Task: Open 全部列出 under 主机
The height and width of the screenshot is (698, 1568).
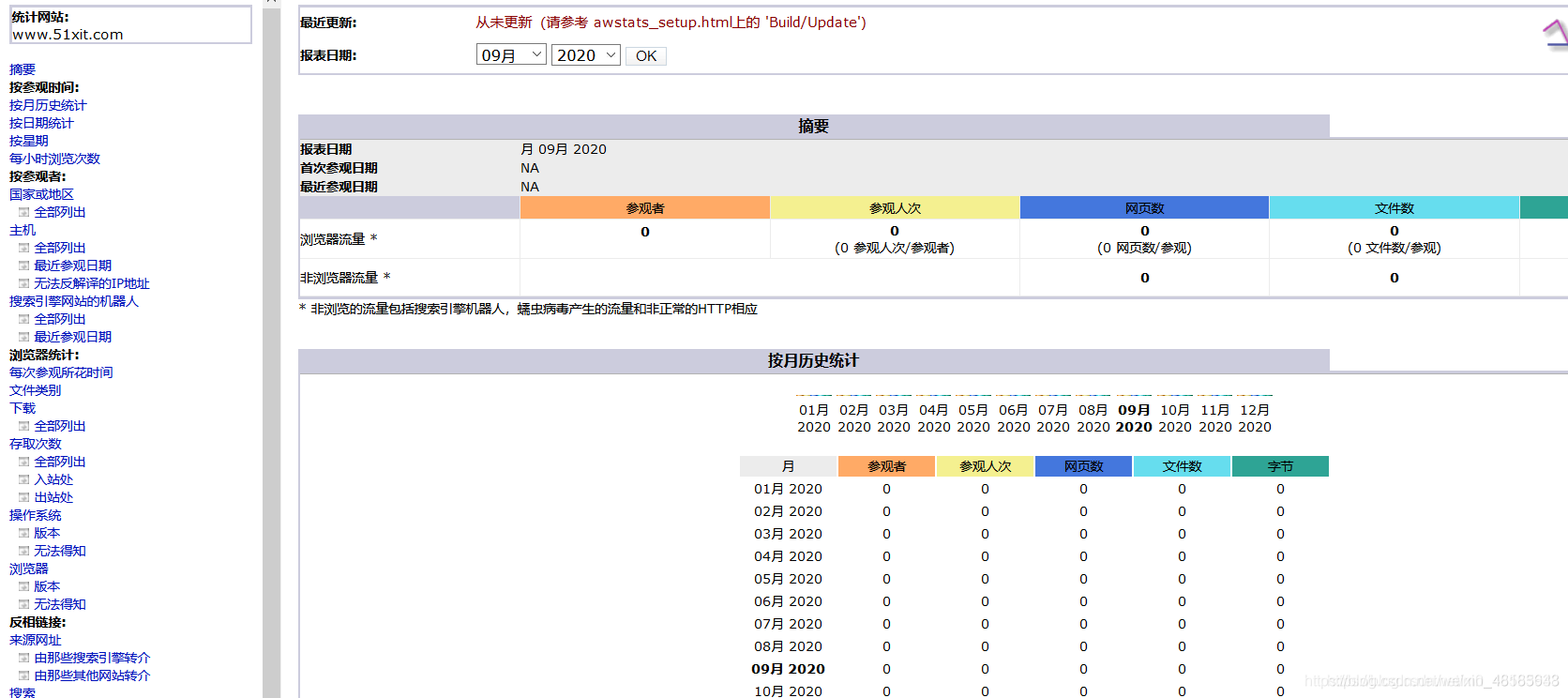Action: click(x=60, y=248)
